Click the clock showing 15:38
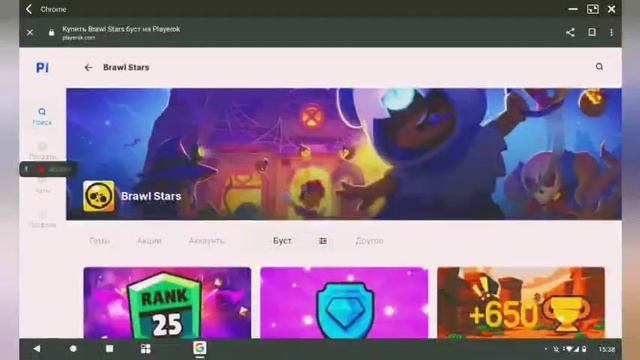Image resolution: width=640 pixels, height=360 pixels. [607, 349]
